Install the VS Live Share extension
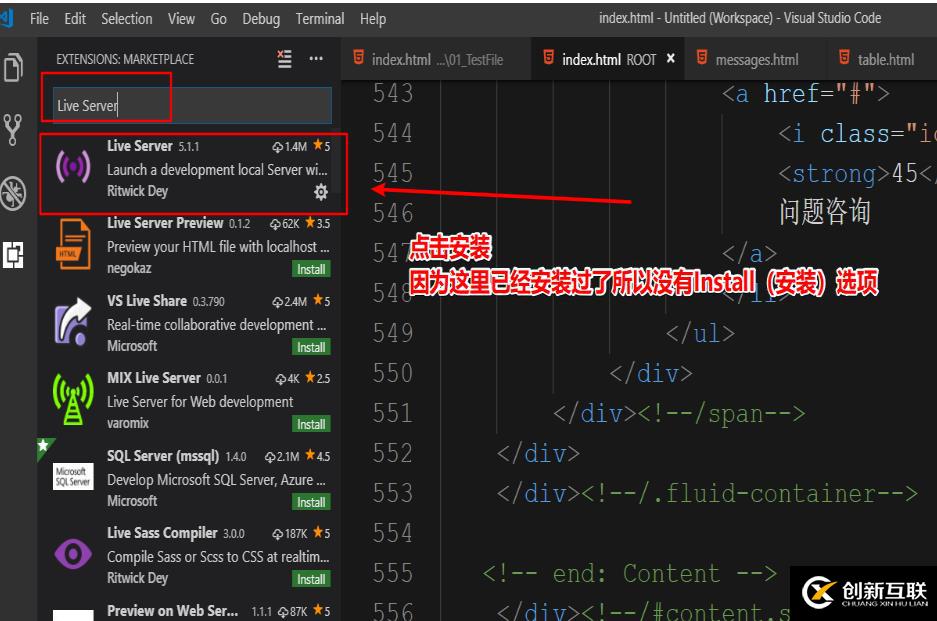Viewport: 937px width, 621px height. pos(311,347)
